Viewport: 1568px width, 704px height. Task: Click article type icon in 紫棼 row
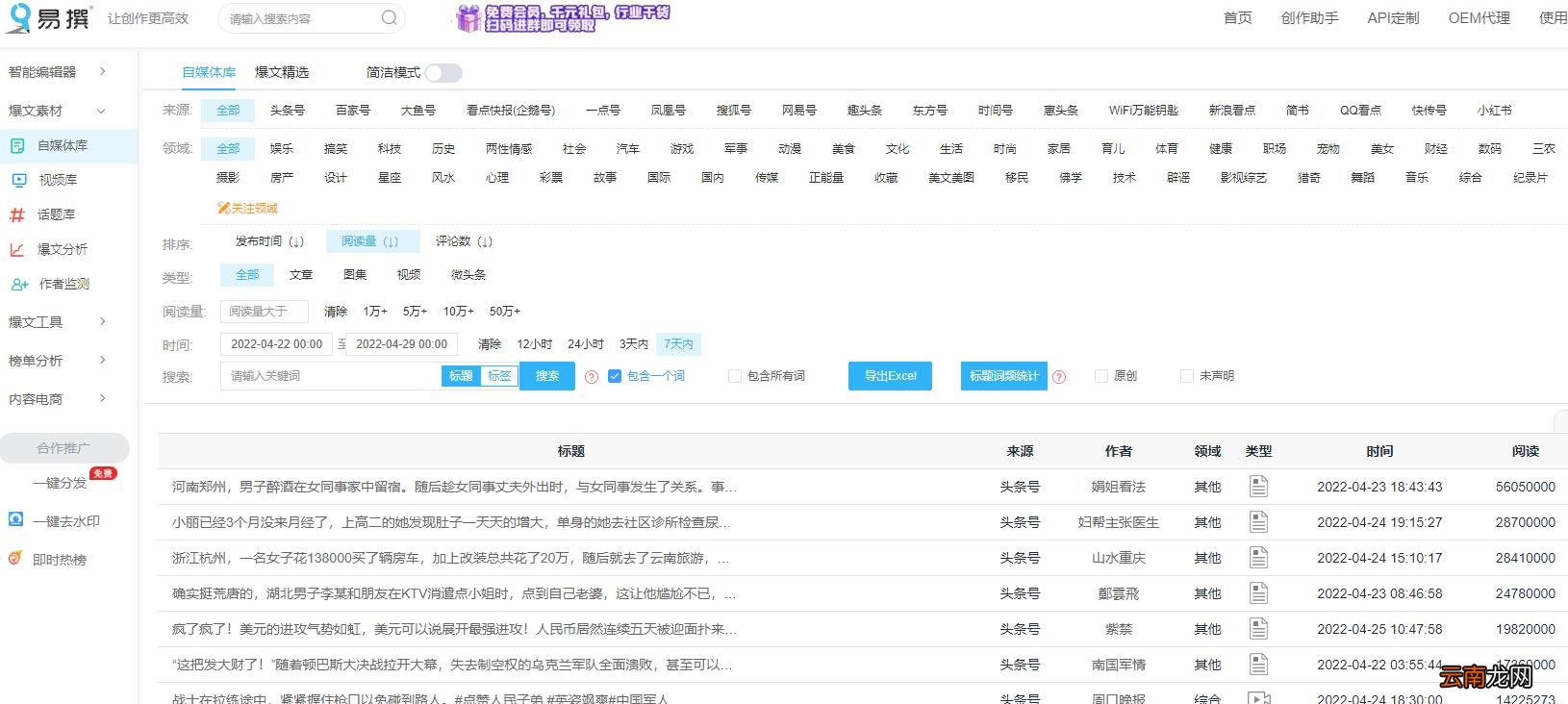[1258, 629]
